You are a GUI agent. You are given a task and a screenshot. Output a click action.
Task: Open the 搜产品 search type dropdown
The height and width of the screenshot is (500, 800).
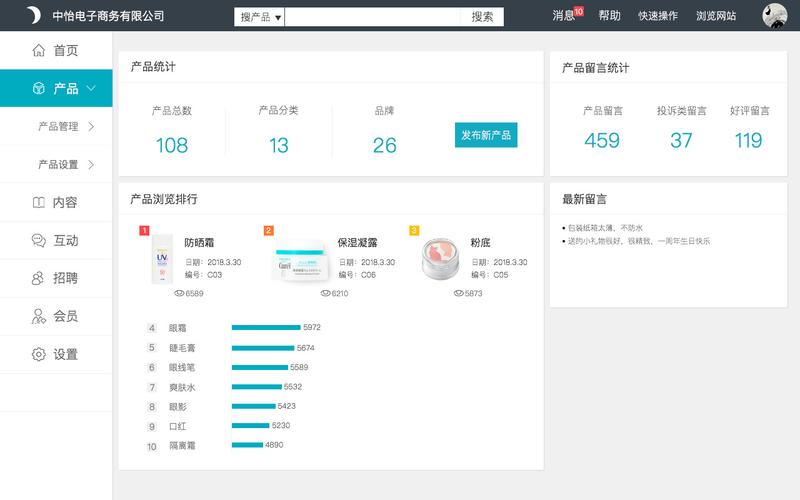click(260, 16)
